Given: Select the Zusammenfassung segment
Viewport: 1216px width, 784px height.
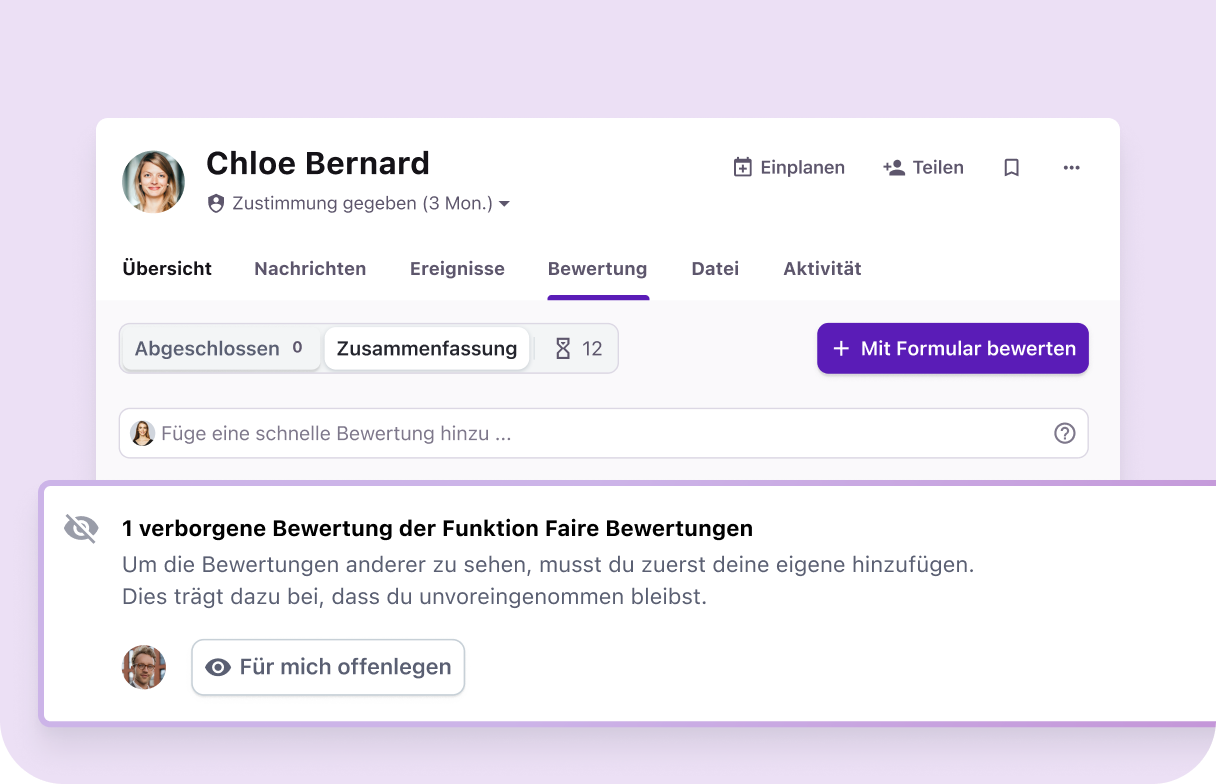Looking at the screenshot, I should point(427,349).
